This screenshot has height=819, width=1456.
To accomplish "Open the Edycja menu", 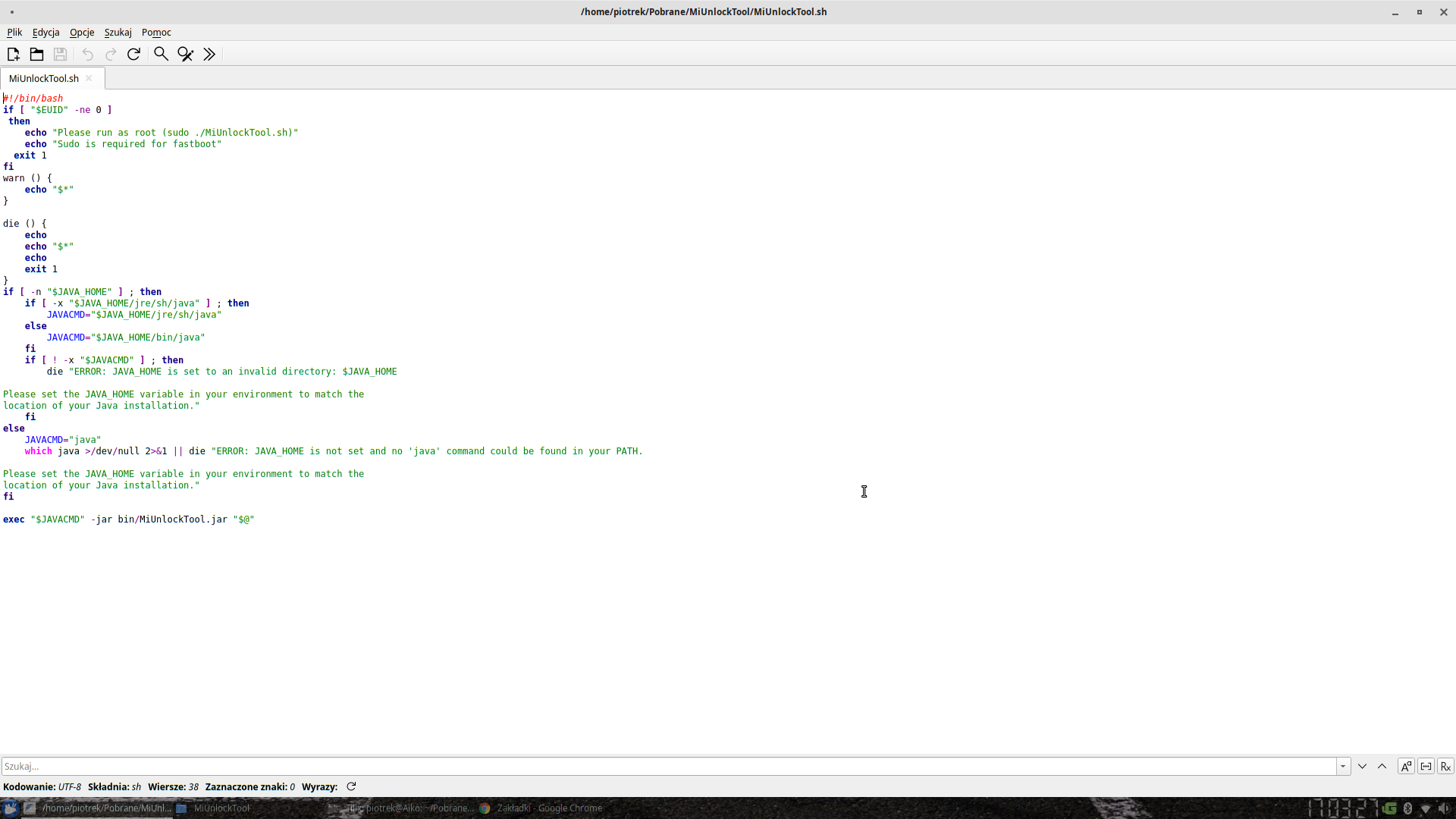I will click(x=45, y=32).
